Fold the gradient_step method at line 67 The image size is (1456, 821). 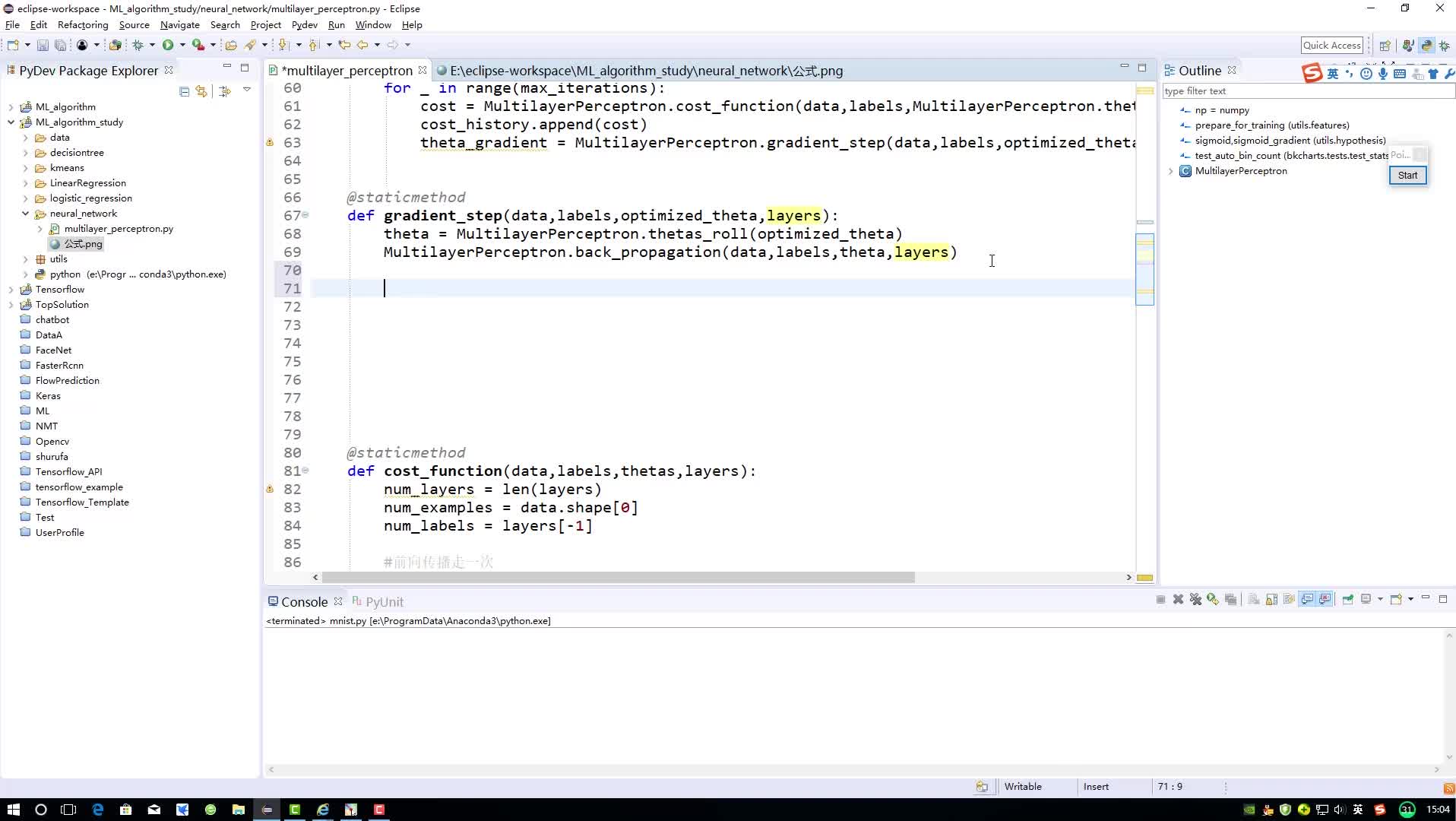[x=305, y=215]
